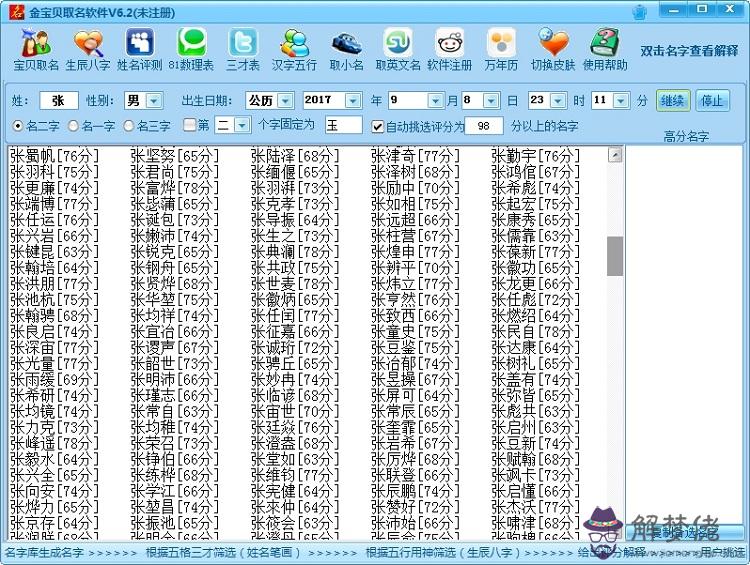Open the year 2017 dropdown
This screenshot has width=750, height=565.
coord(353,101)
